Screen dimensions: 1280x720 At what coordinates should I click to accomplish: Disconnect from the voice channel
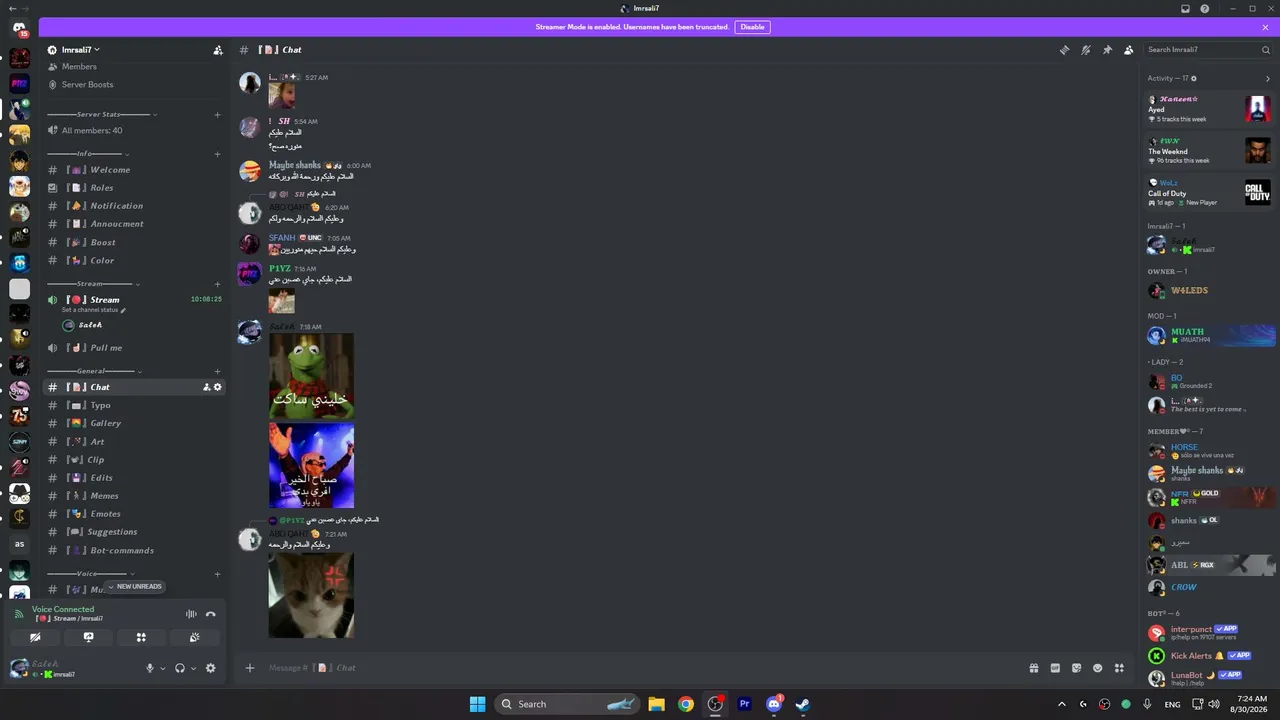[x=210, y=614]
